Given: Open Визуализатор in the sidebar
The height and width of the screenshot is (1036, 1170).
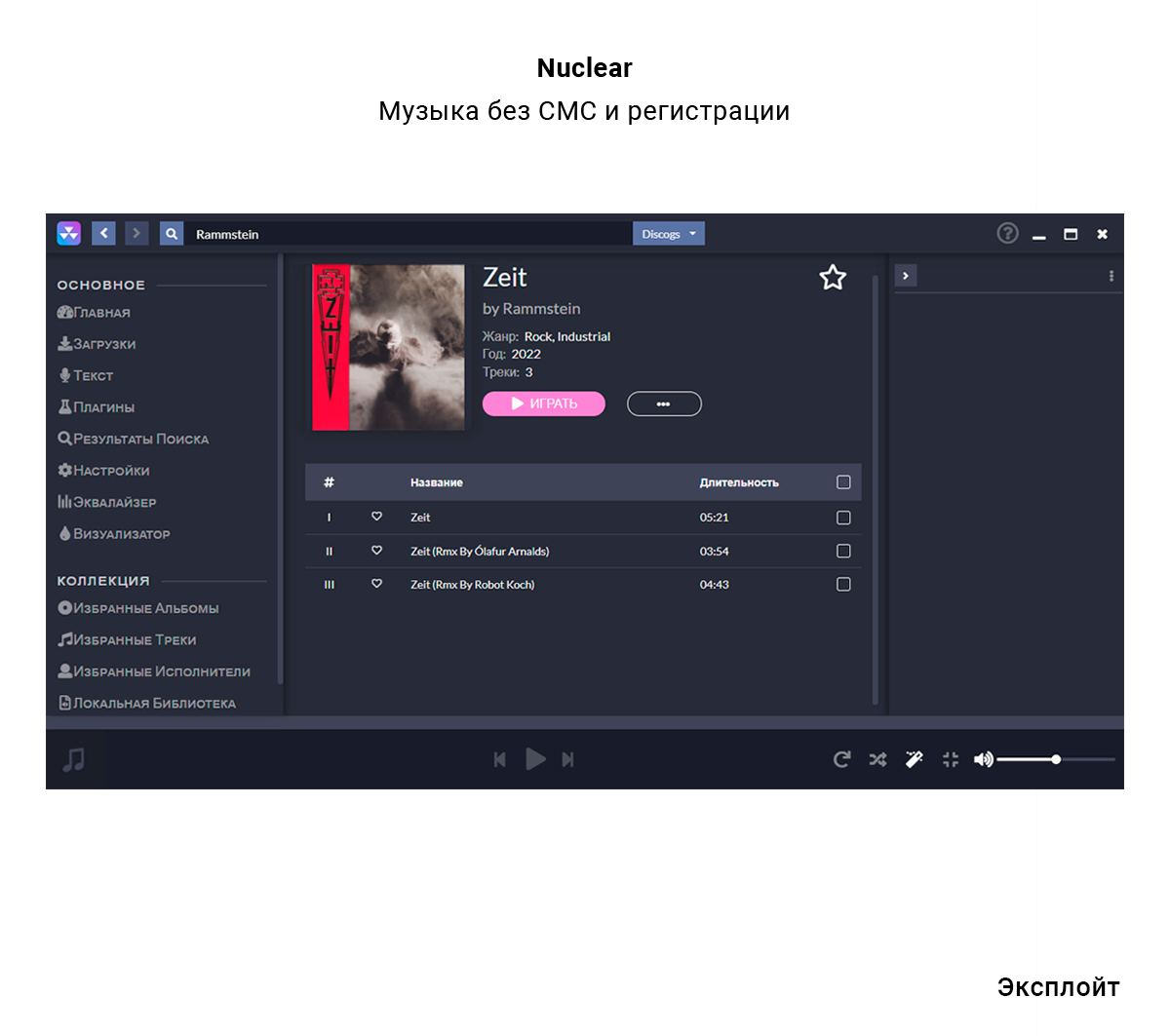Looking at the screenshot, I should [x=114, y=534].
